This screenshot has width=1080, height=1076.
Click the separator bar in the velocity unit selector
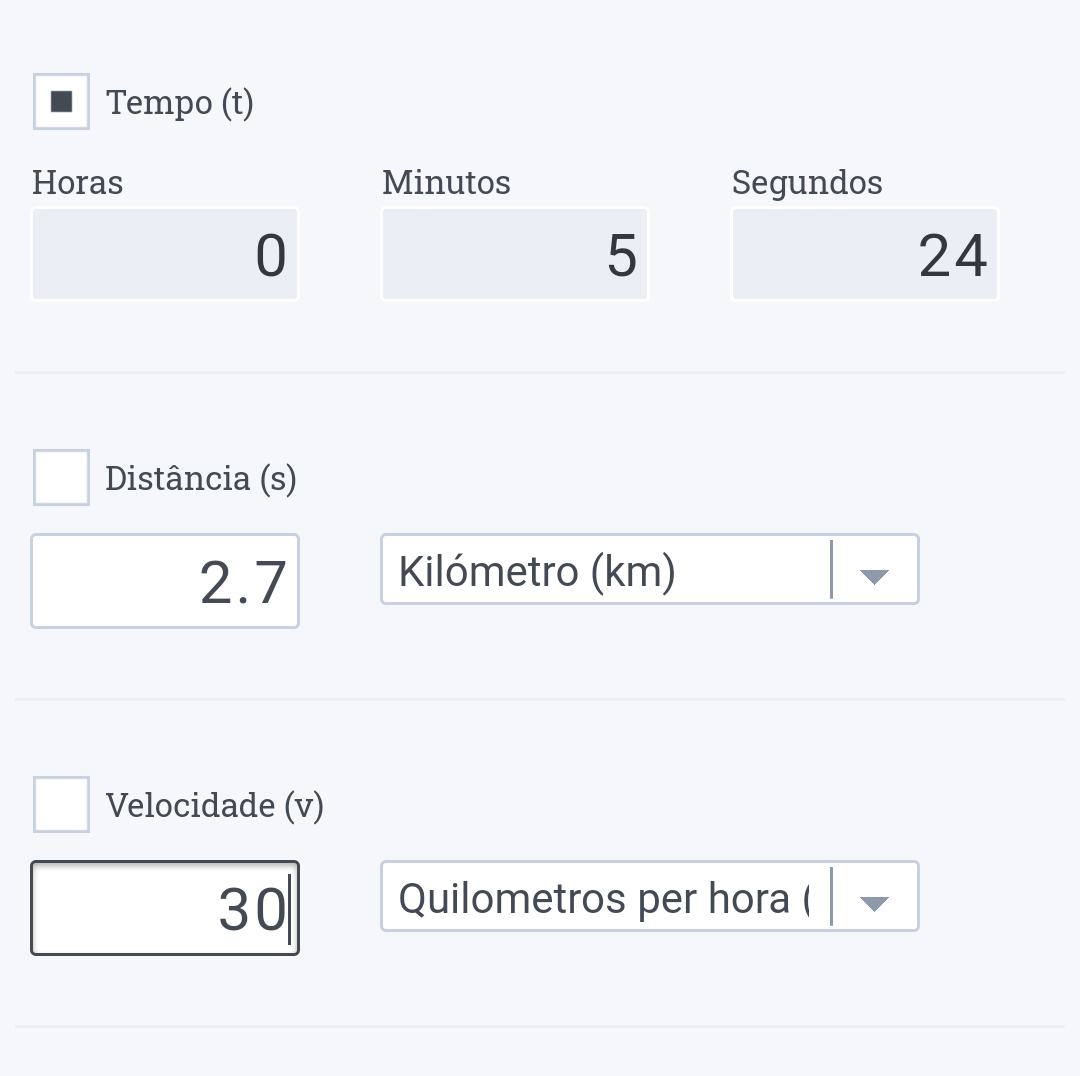(x=831, y=897)
